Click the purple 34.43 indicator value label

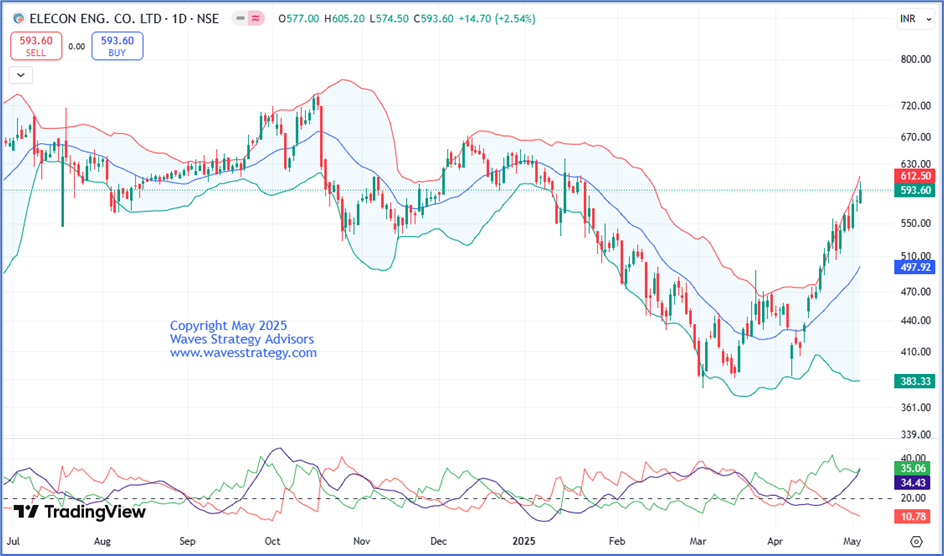[913, 482]
